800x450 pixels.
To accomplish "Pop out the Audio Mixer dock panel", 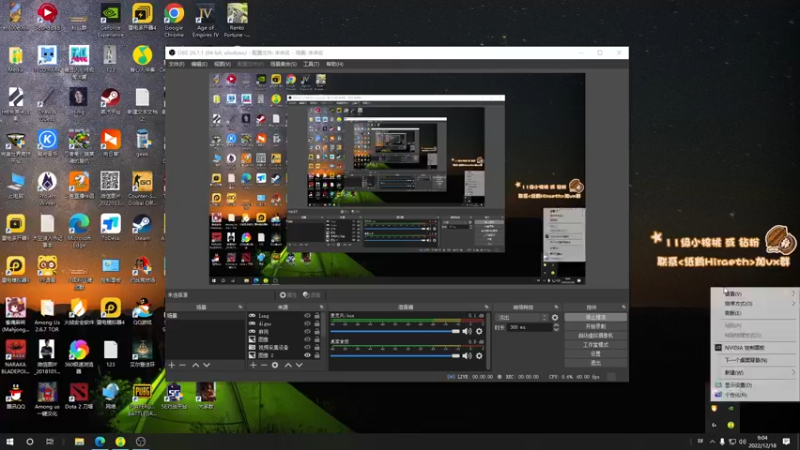I will pyautogui.click(x=486, y=307).
